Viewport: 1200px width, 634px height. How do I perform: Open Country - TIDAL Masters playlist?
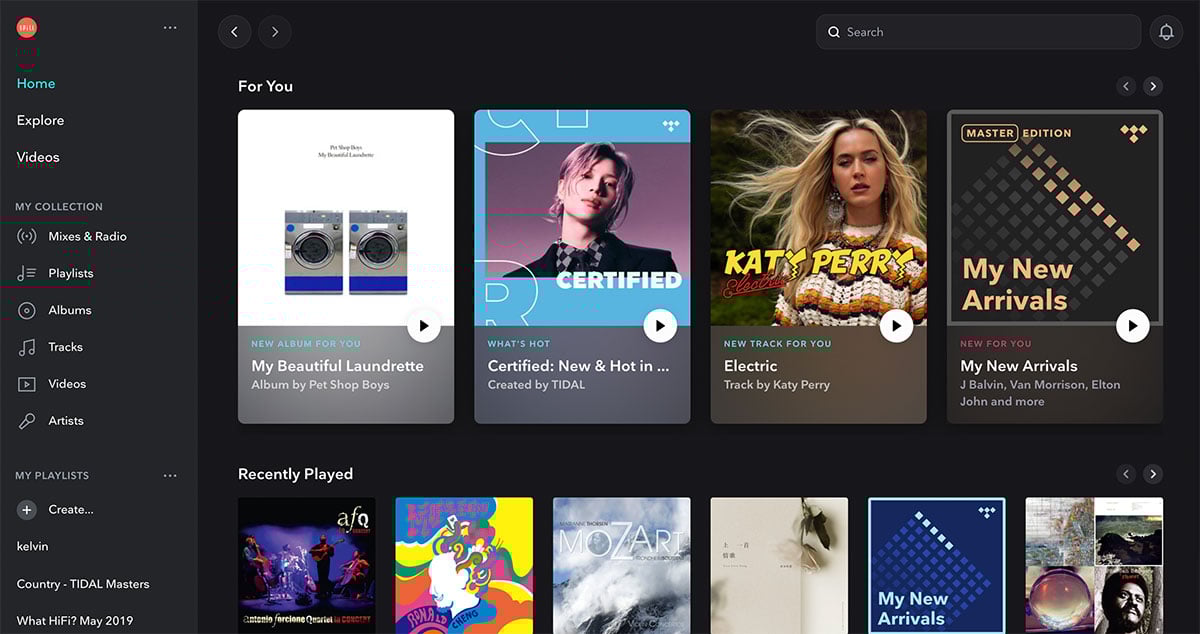[83, 584]
